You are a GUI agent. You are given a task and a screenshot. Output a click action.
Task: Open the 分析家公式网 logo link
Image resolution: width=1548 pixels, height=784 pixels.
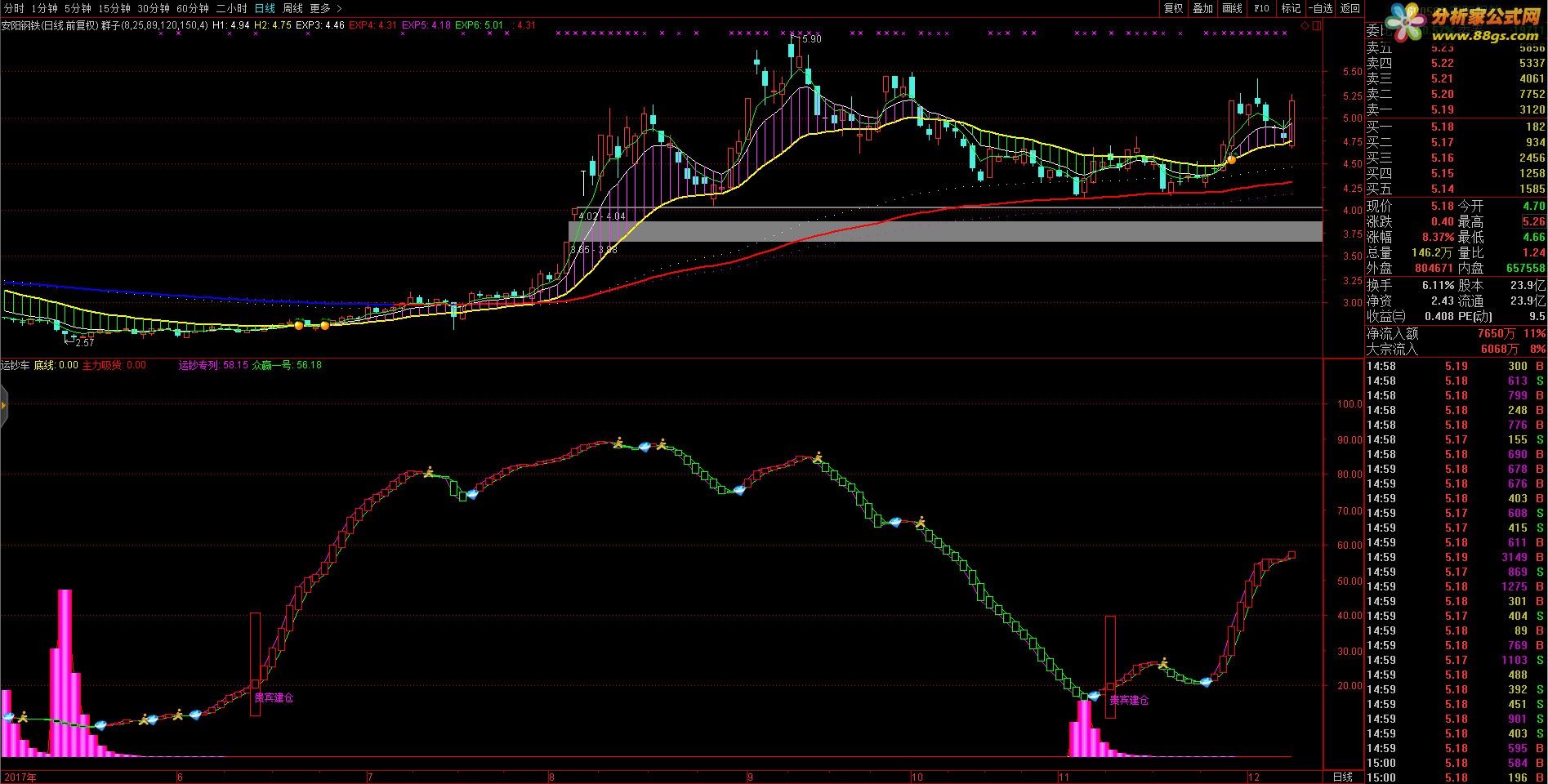[x=1463, y=24]
